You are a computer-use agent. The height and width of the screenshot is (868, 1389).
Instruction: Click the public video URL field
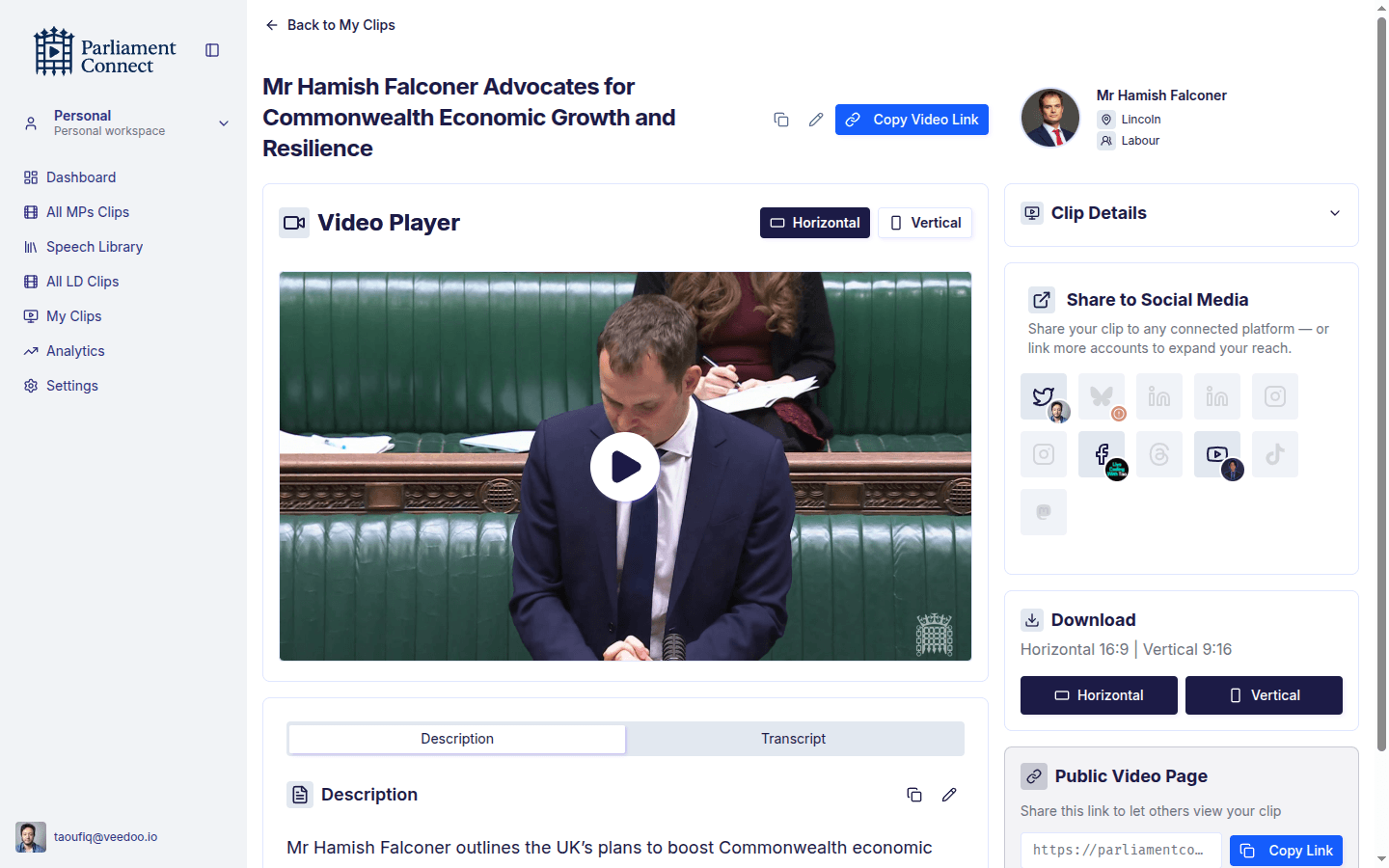pos(1121,851)
